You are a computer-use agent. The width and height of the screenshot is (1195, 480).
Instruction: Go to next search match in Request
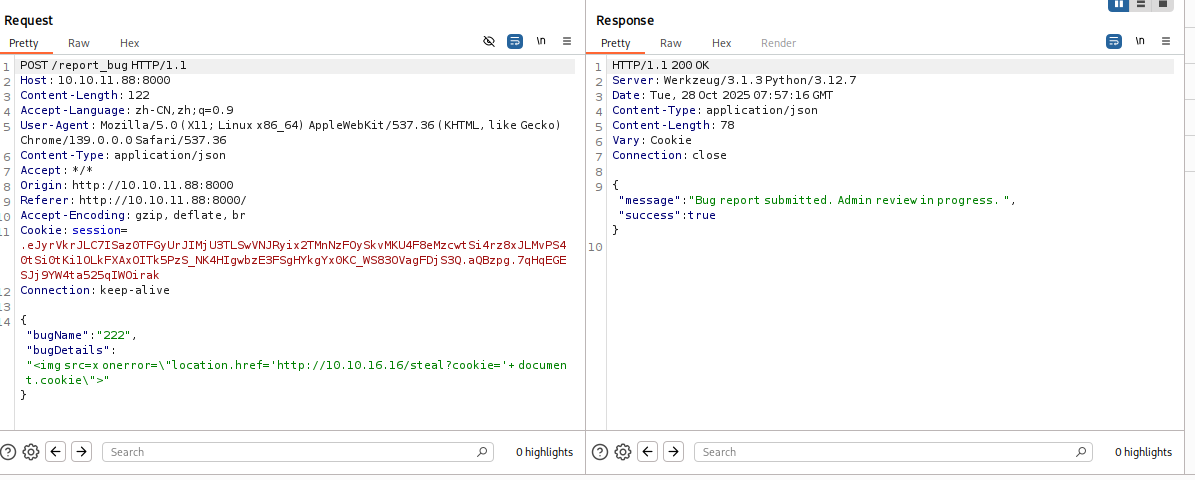tap(82, 452)
